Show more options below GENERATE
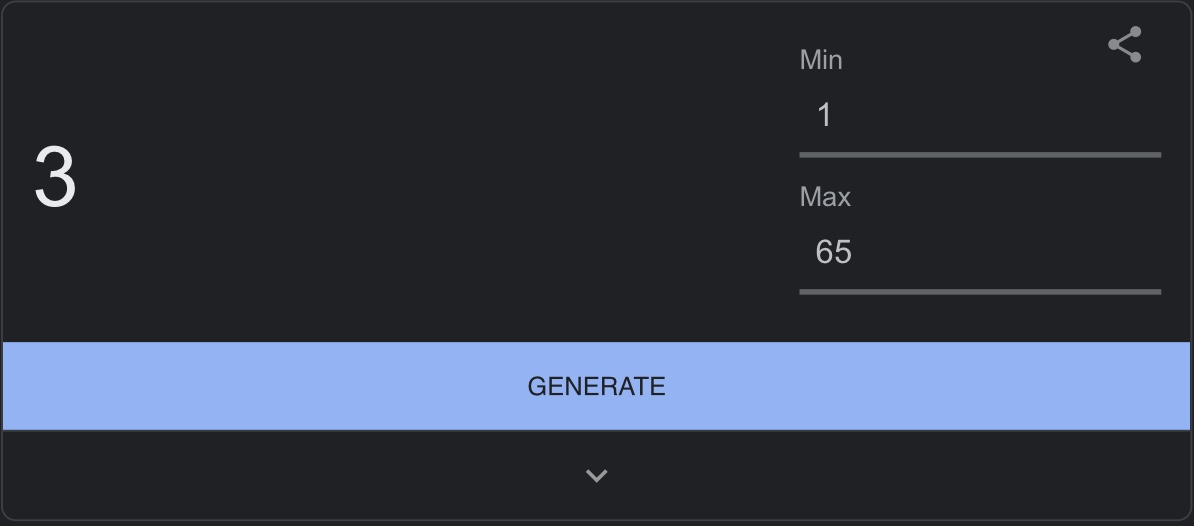Screen dimensions: 1194x526 tap(596, 476)
